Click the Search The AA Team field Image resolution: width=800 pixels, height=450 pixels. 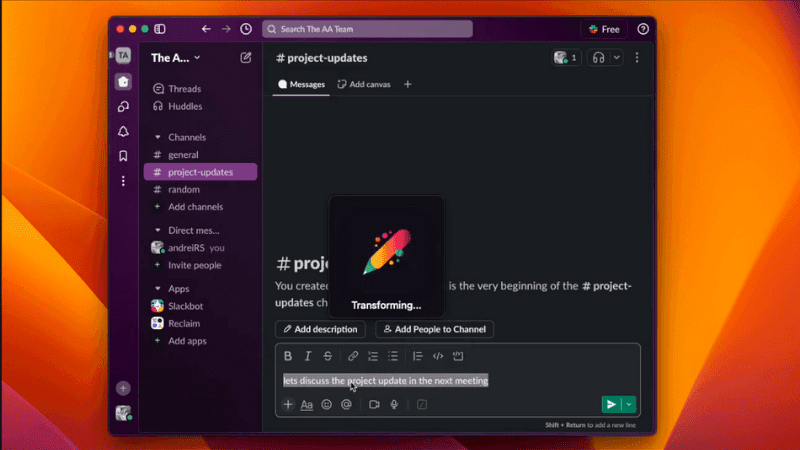click(367, 29)
